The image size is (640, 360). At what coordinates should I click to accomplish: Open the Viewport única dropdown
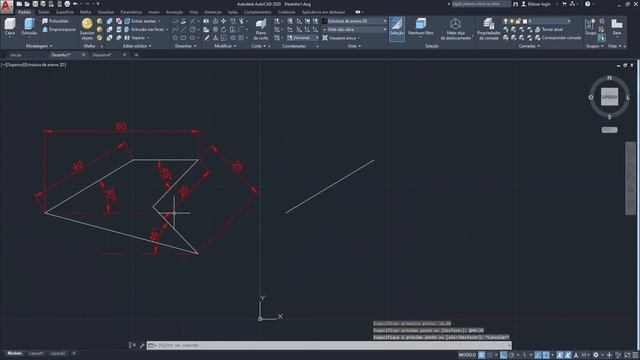(341, 38)
